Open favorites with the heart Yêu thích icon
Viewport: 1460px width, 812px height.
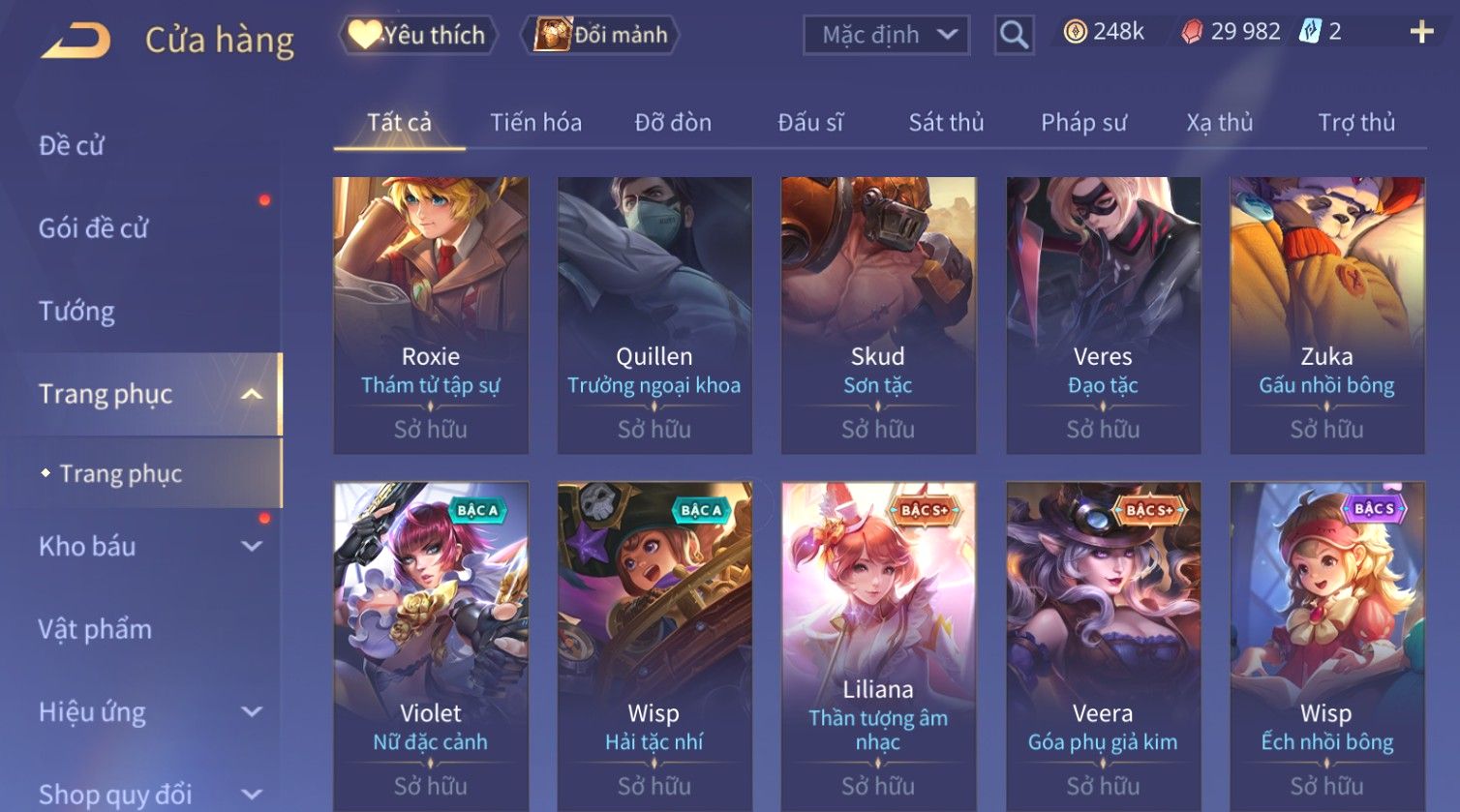364,34
